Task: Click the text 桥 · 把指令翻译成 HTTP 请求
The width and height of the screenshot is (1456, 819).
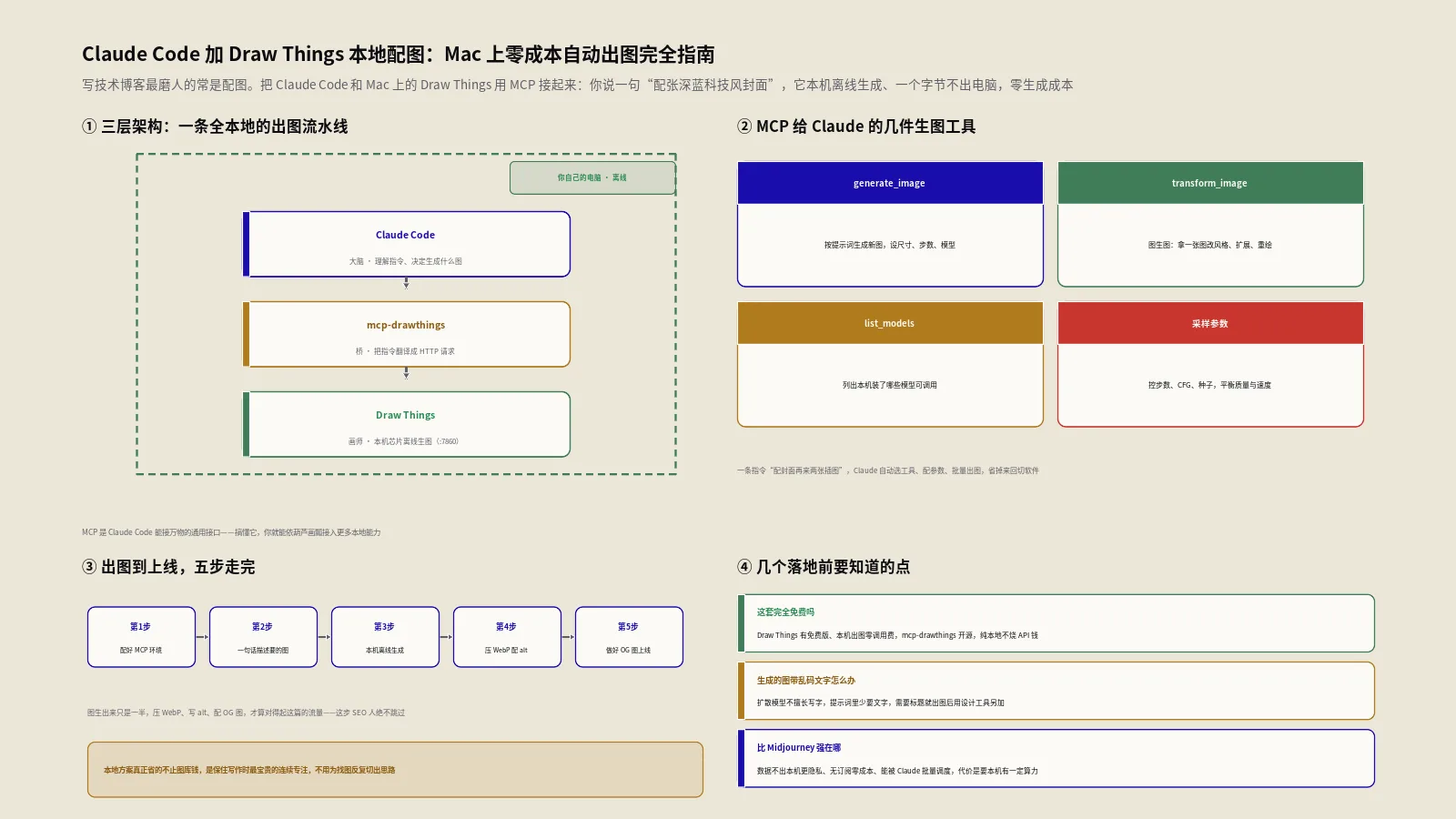Action: [406, 351]
